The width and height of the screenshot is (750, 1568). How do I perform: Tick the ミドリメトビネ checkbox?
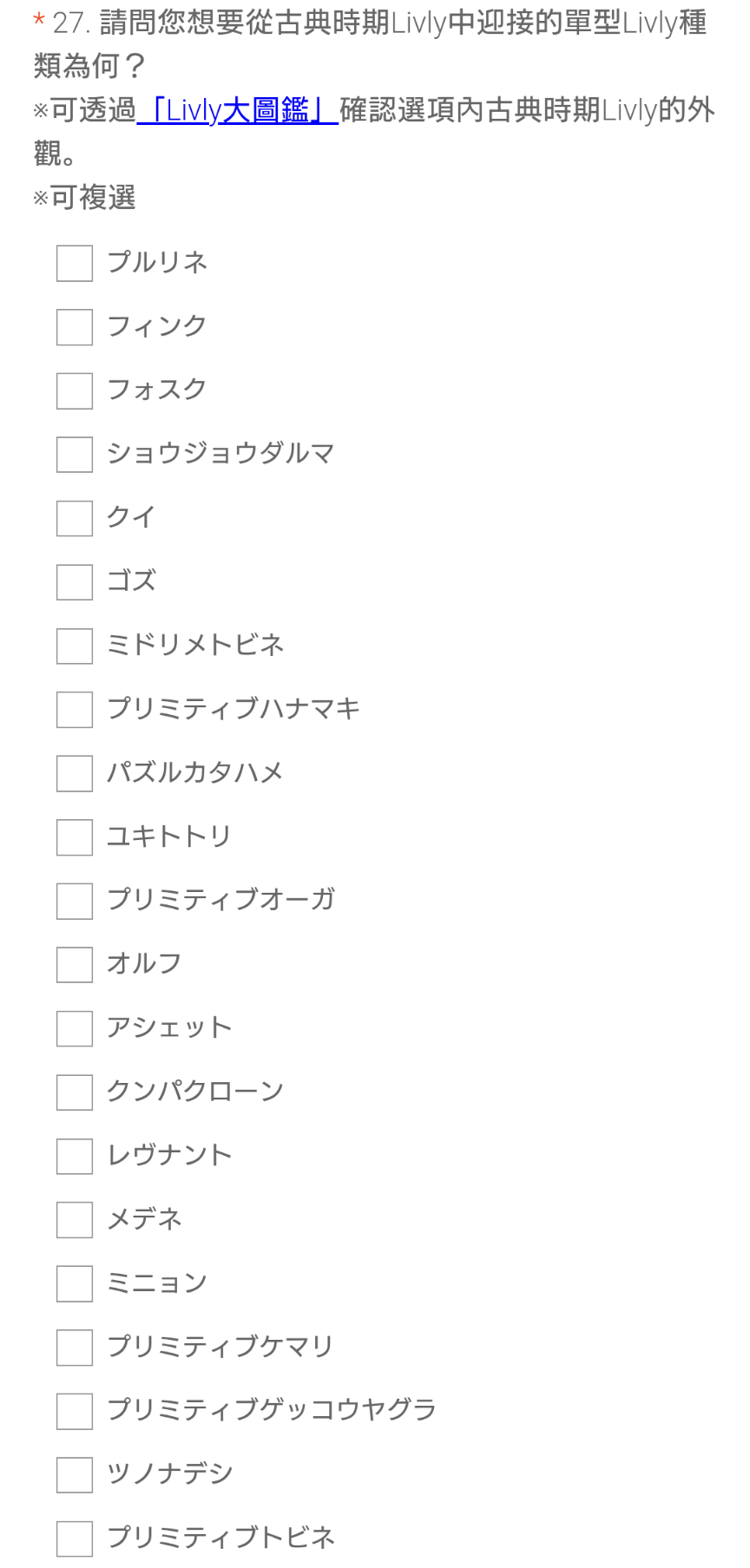click(75, 646)
